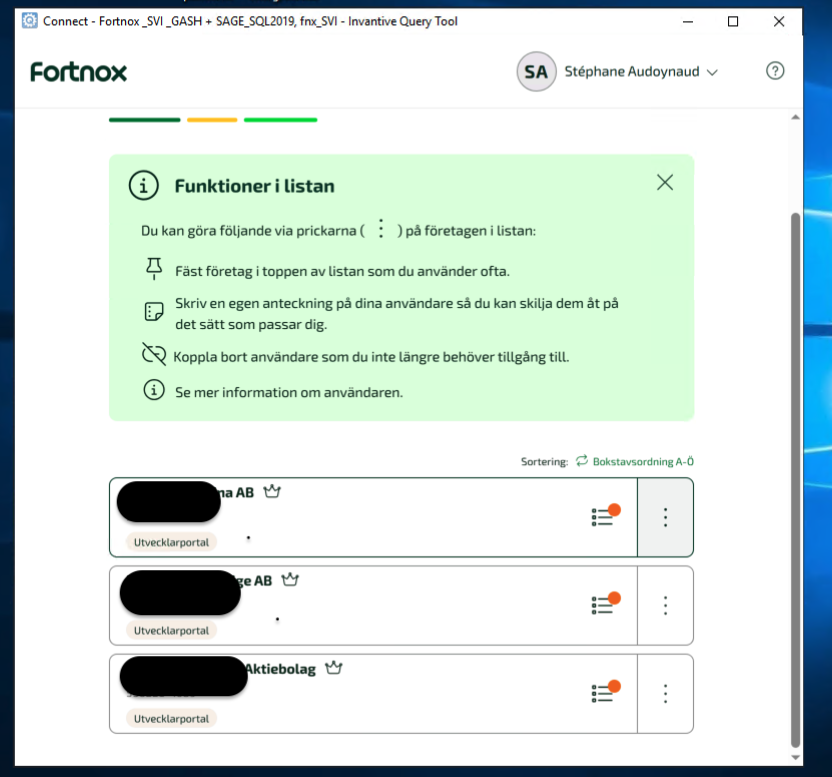Close the Funktioner i listan info box
This screenshot has height=777, width=832.
click(x=665, y=182)
